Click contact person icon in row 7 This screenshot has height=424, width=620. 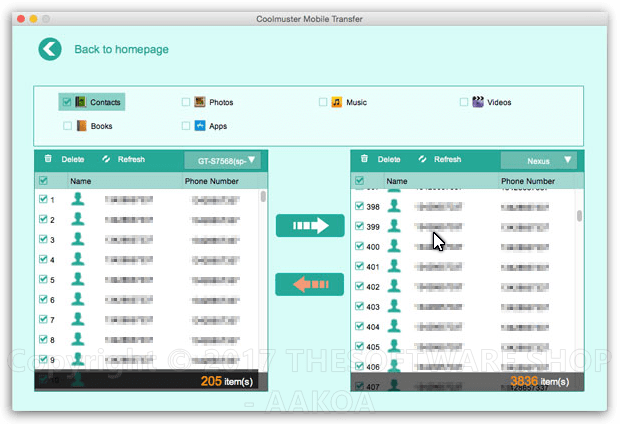pyautogui.click(x=78, y=319)
